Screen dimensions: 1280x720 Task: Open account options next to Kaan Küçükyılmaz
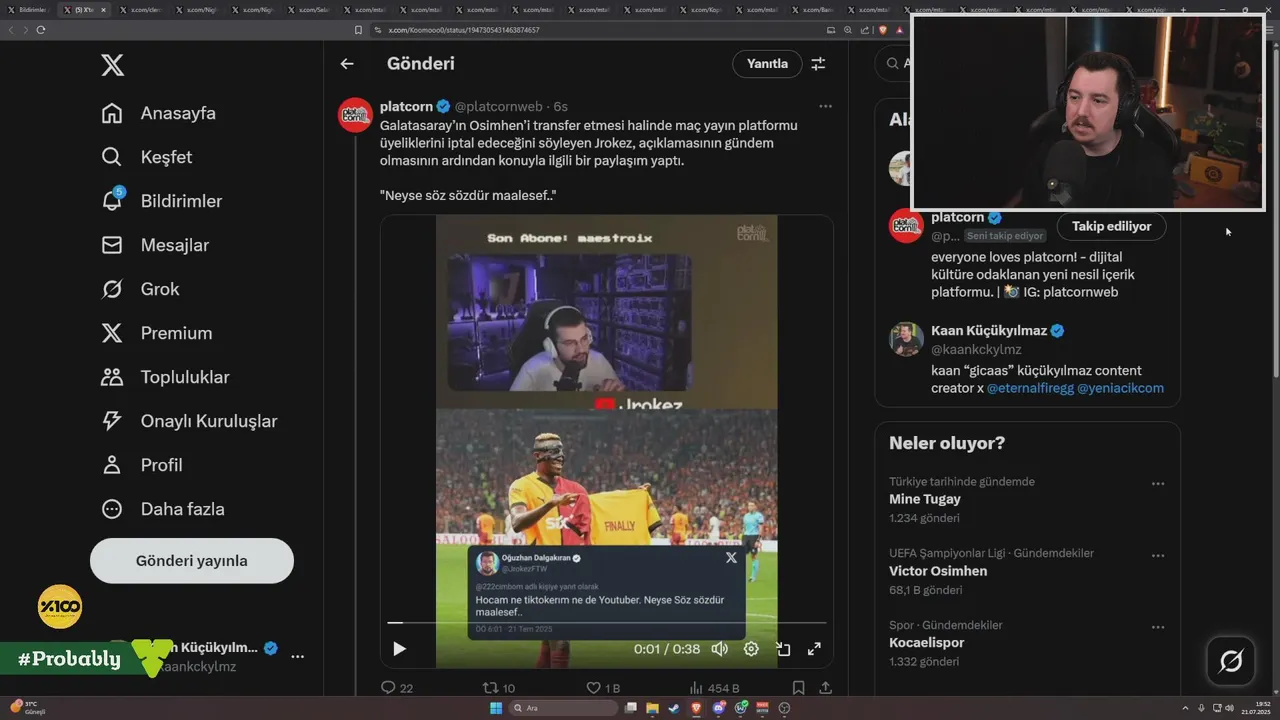pos(297,657)
